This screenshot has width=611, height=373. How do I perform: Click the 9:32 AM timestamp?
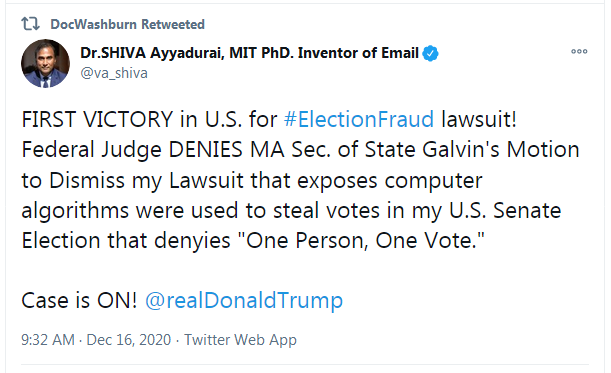pyautogui.click(x=48, y=340)
